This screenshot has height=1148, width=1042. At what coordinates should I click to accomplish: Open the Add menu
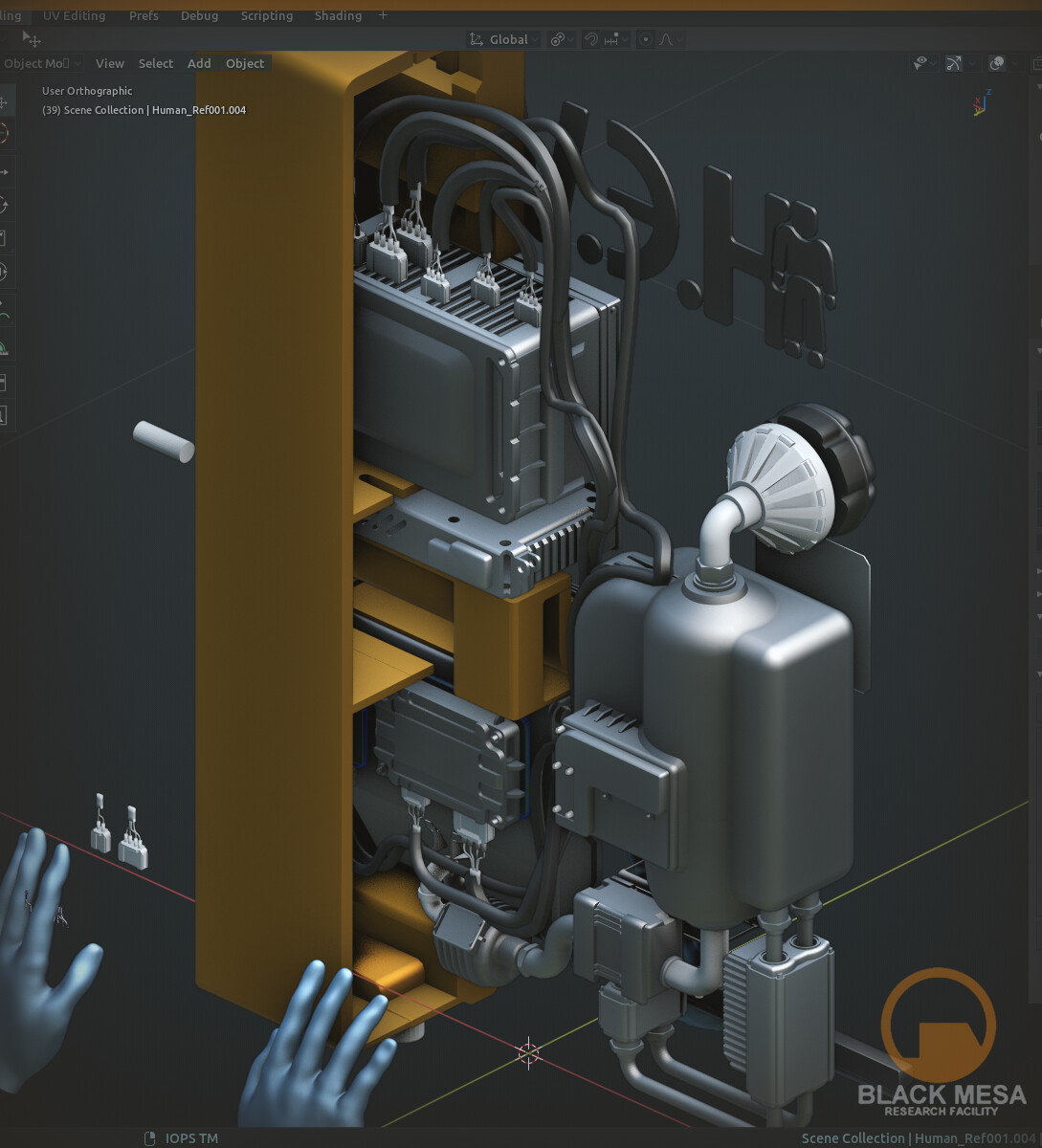[x=199, y=63]
